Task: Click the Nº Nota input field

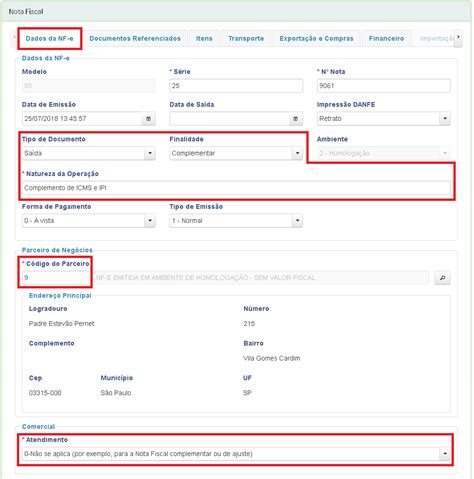Action: [384, 86]
